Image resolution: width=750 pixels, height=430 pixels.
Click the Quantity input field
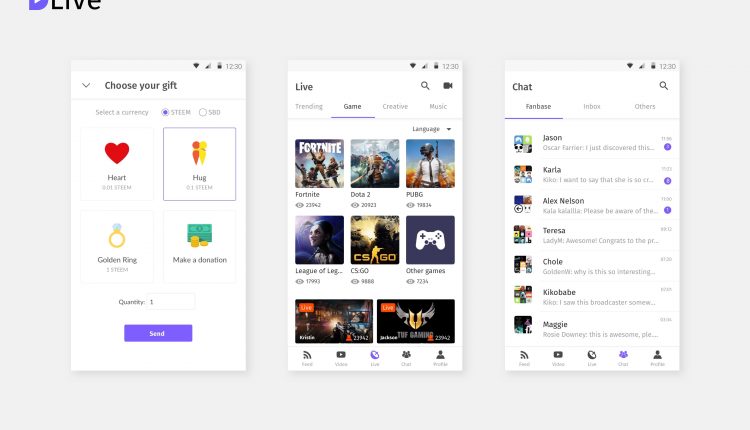coord(171,302)
